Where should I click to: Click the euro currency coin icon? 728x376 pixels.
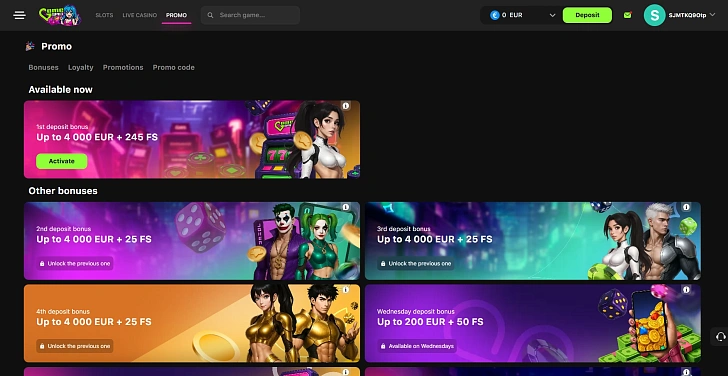(x=495, y=15)
